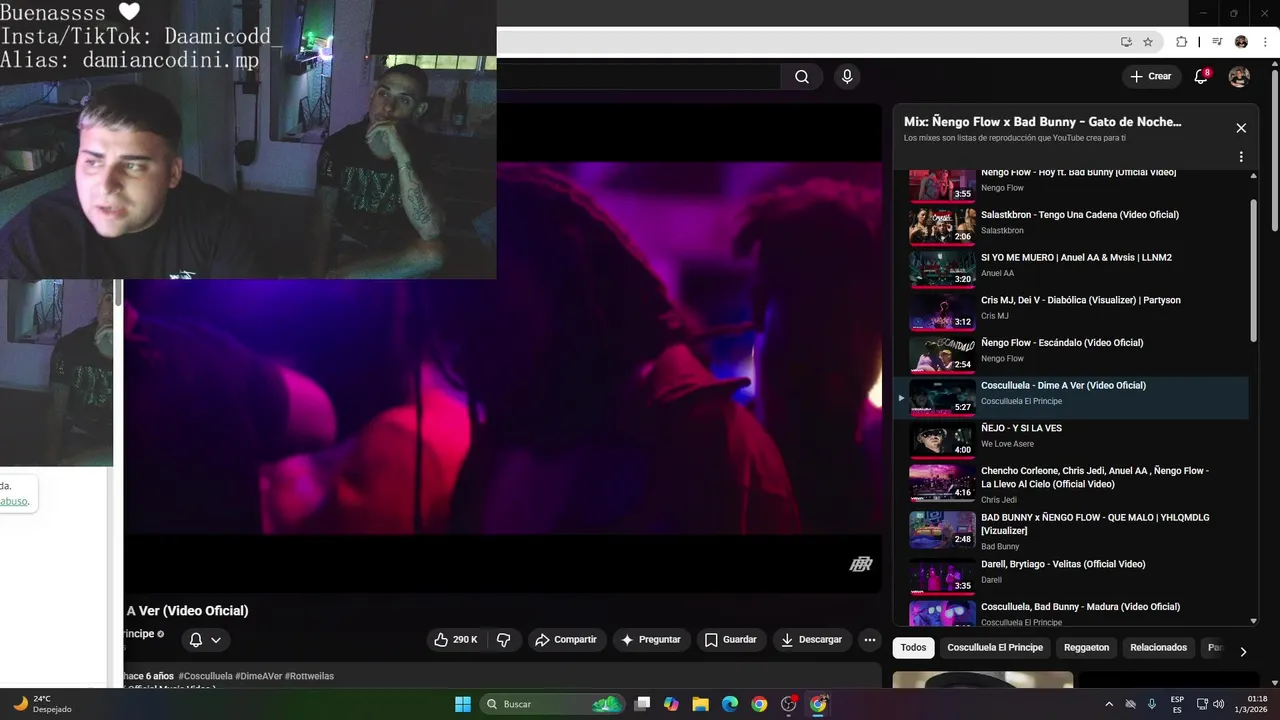Click the #Cosculluela hashtag link
This screenshot has height=720, width=1280.
pos(206,676)
